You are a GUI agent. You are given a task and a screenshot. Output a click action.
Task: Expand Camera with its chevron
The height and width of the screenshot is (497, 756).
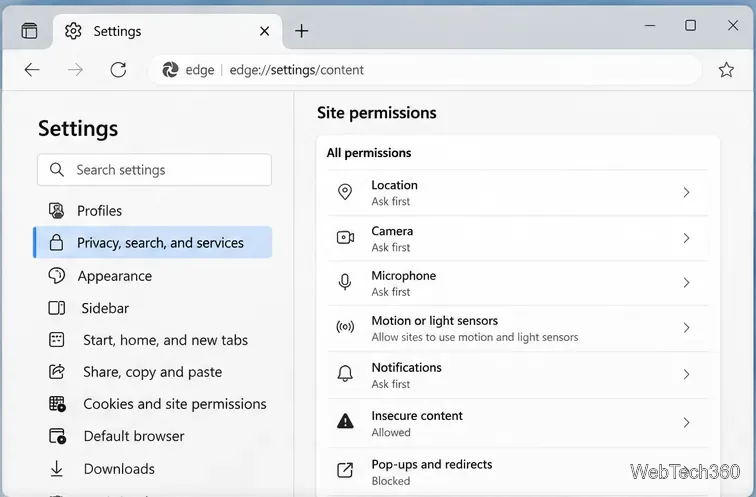686,238
